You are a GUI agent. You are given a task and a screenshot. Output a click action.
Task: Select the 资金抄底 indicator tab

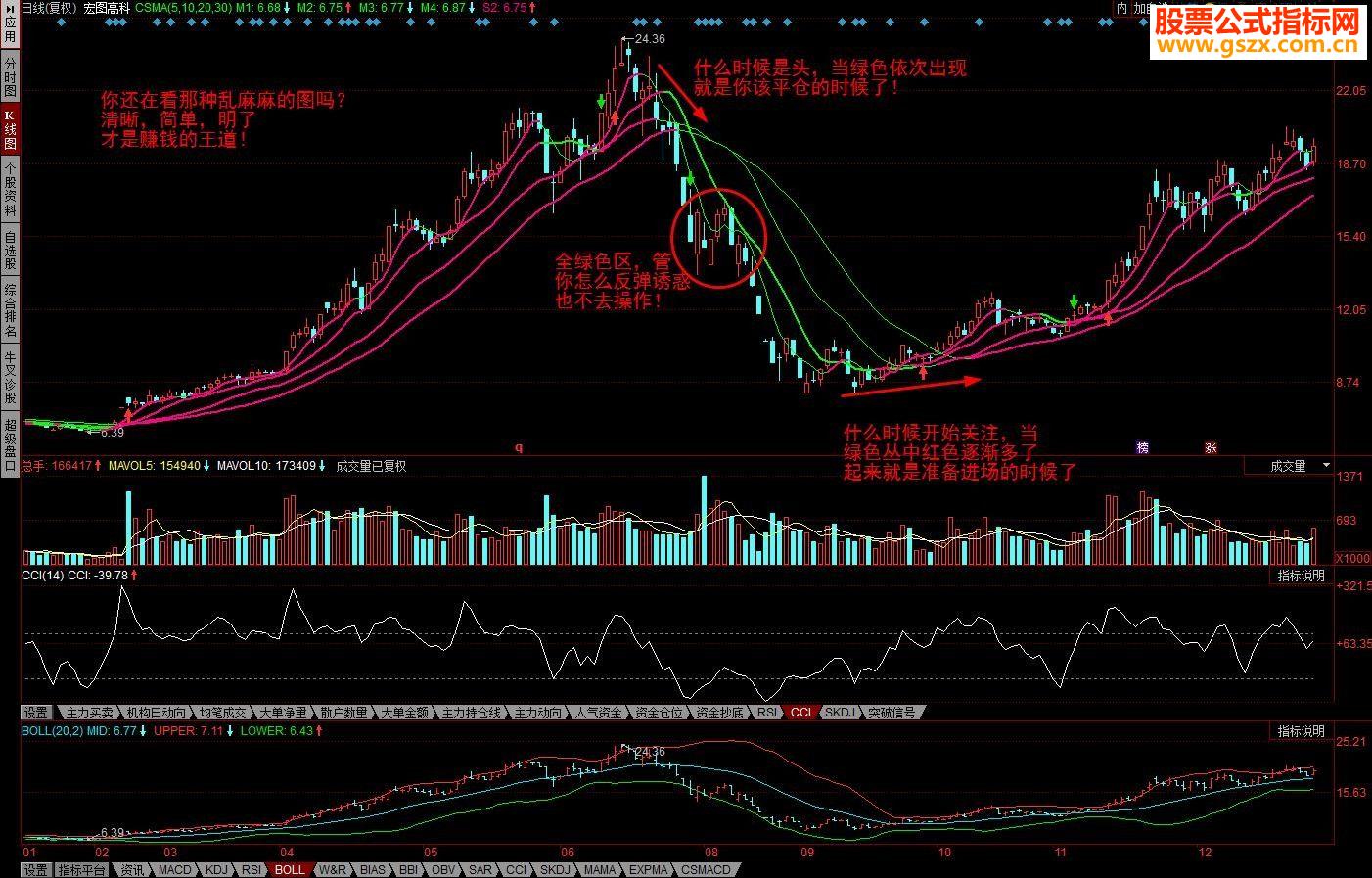coord(719,713)
